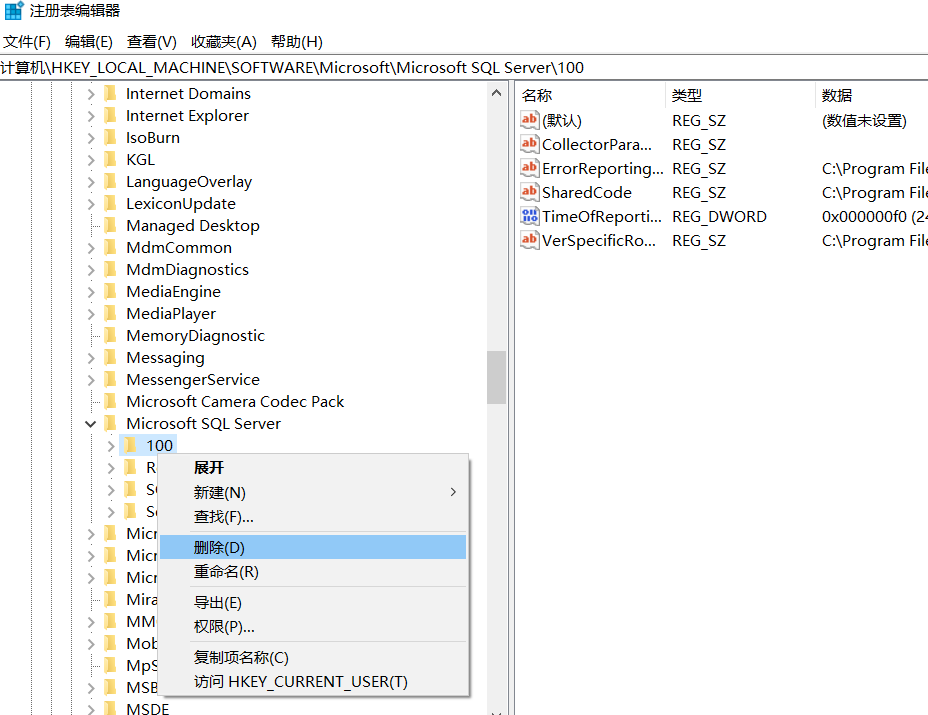
Task: Choose 重命名(R) in the context menu
Action: click(x=313, y=572)
